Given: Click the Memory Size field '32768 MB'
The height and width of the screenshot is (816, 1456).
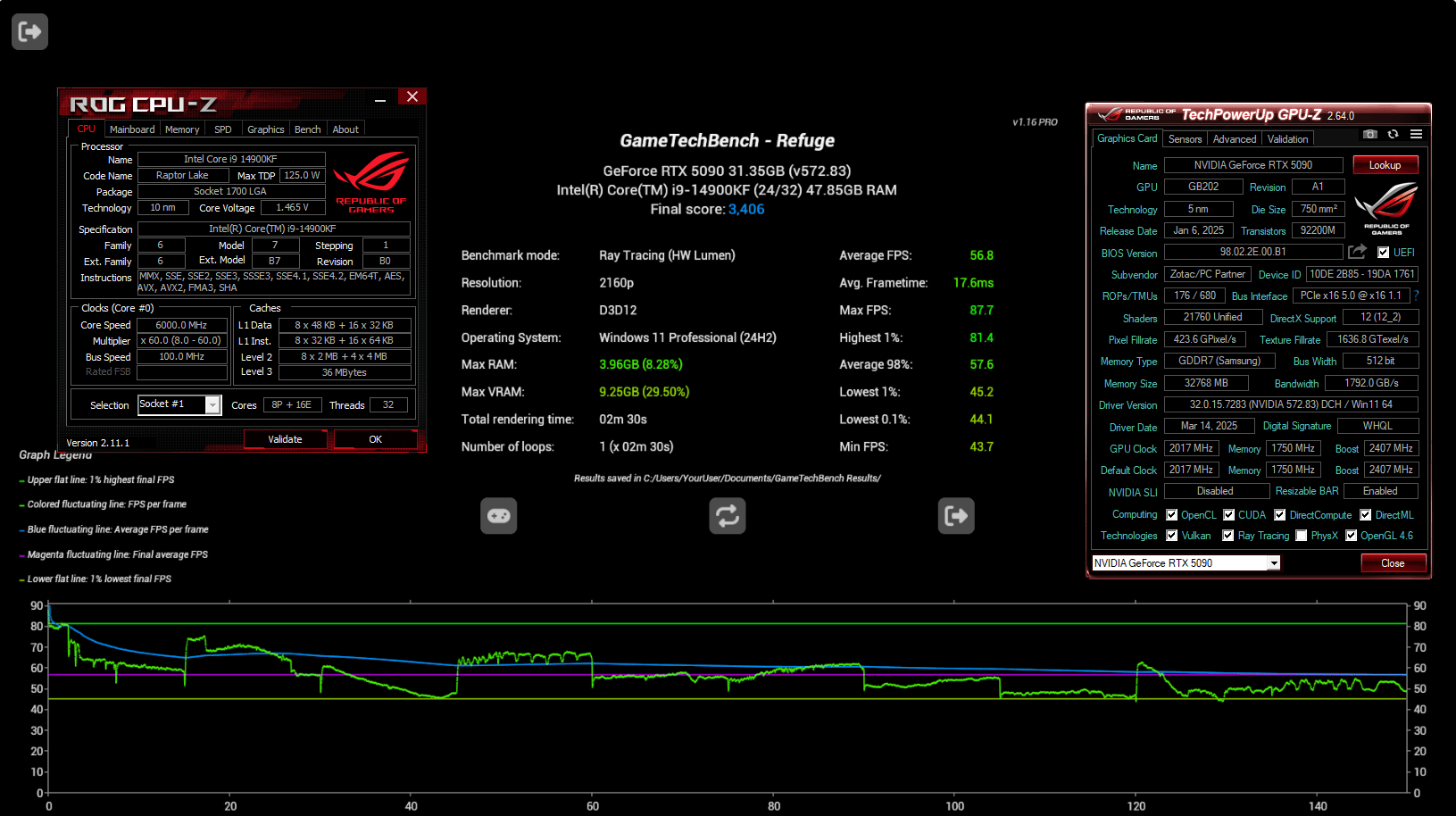Looking at the screenshot, I should pyautogui.click(x=1205, y=383).
